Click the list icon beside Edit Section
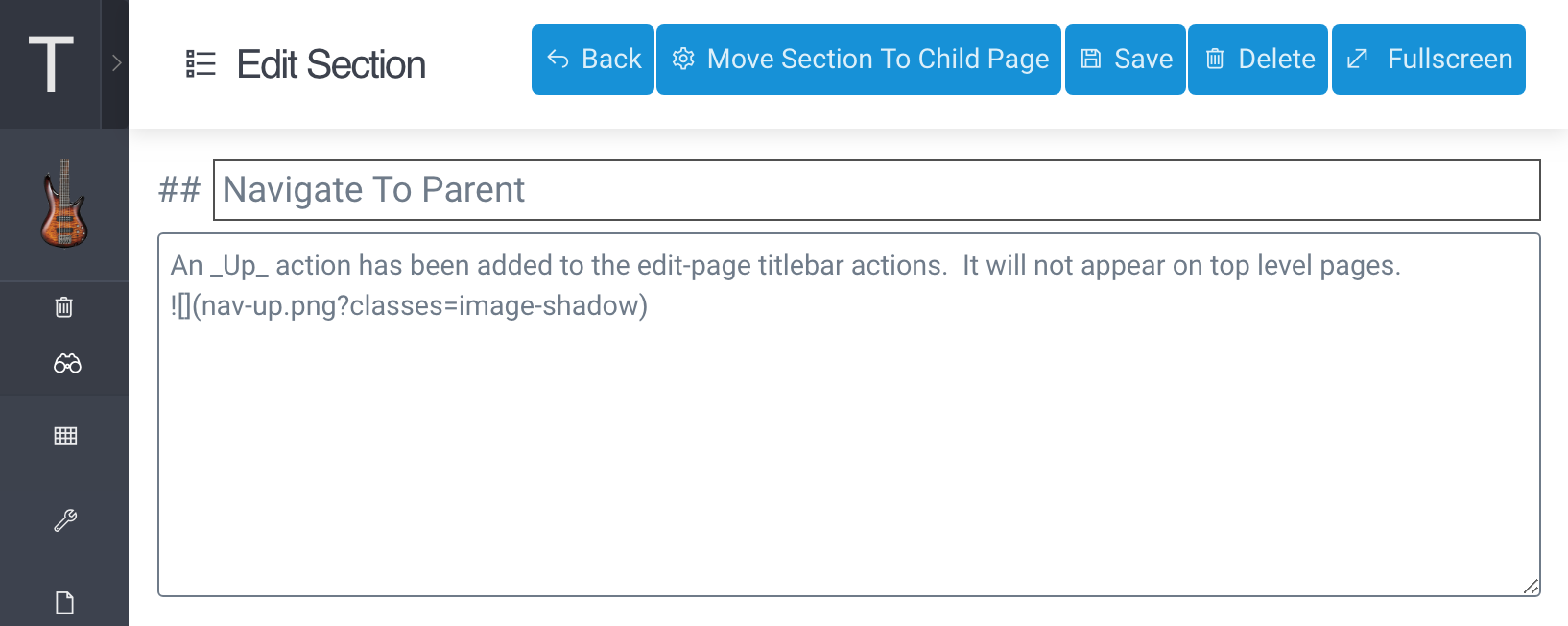This screenshot has width=1568, height=626. (201, 64)
